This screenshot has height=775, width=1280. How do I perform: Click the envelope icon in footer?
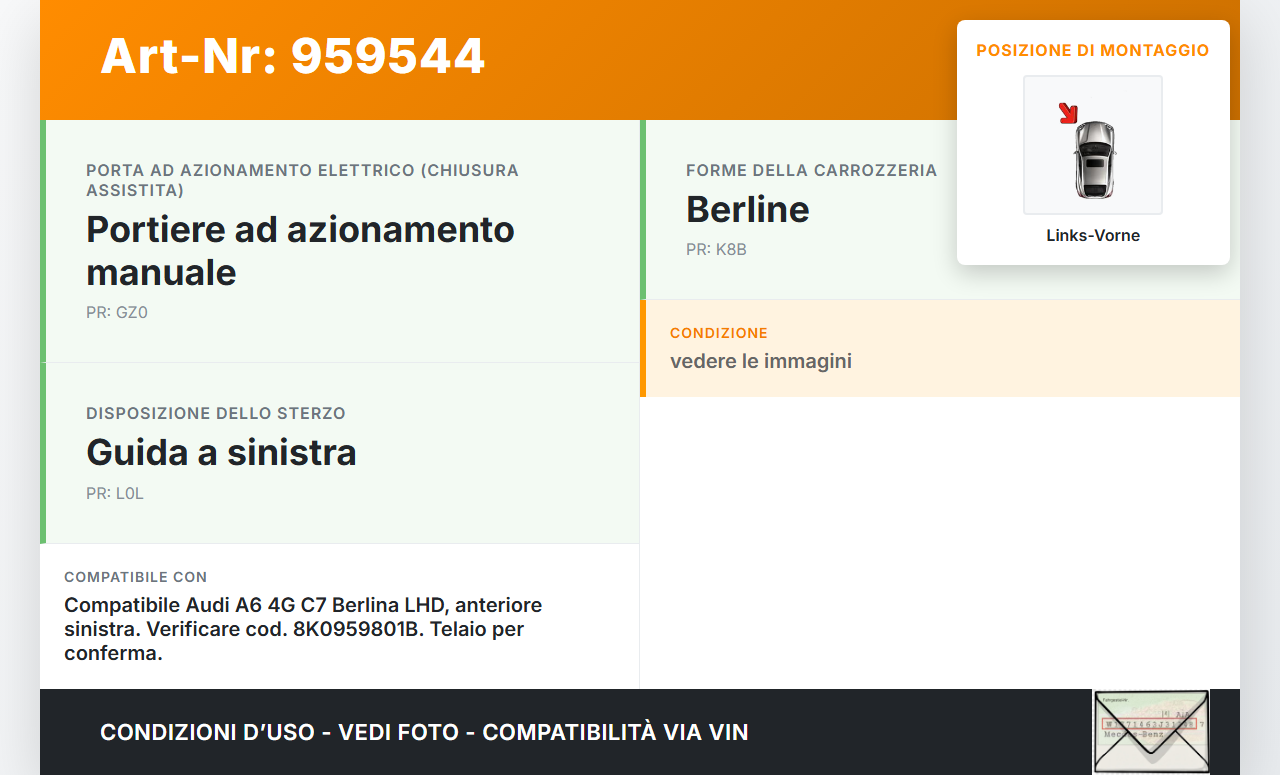pos(1151,732)
